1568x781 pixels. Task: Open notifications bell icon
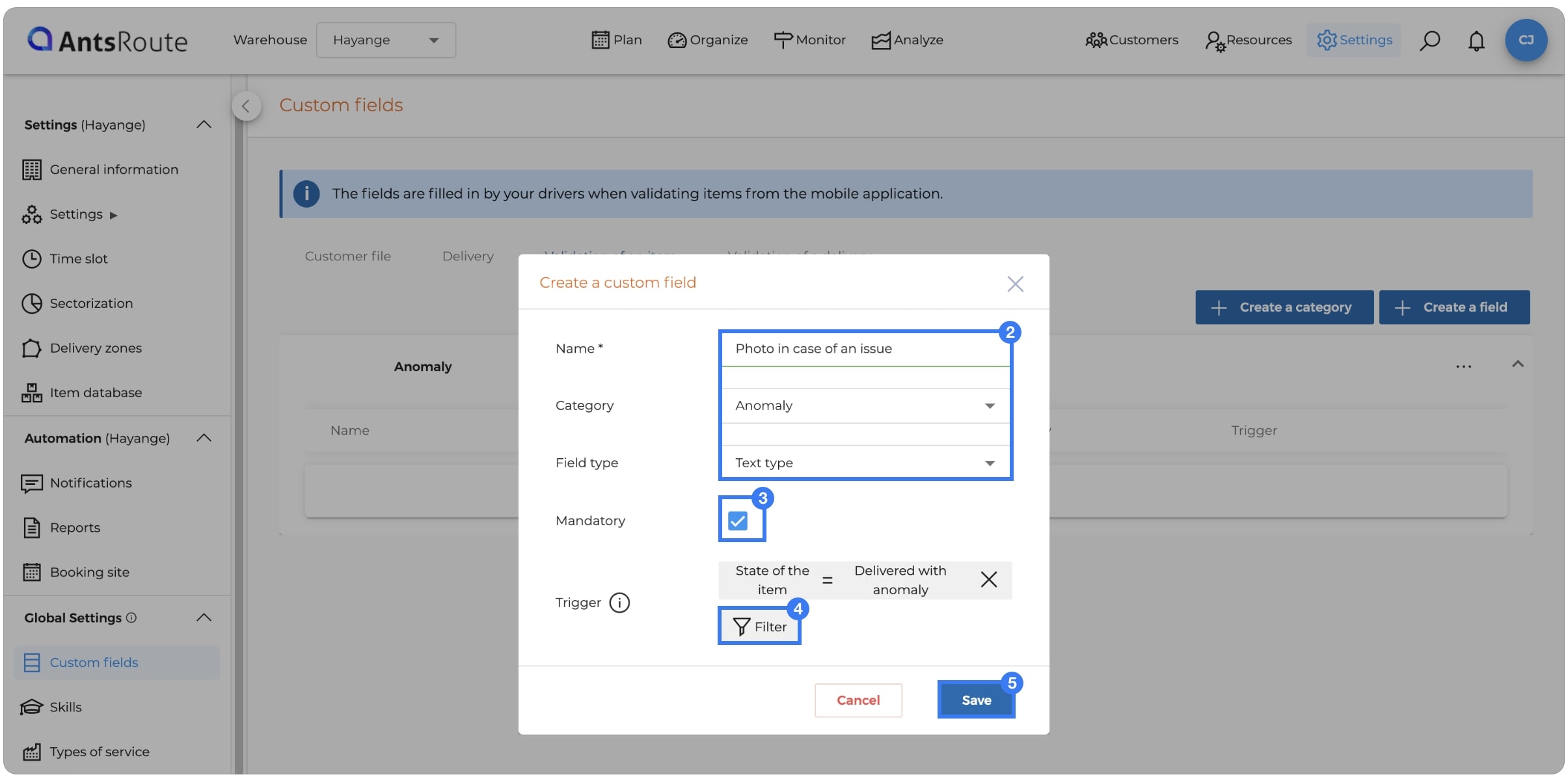point(1476,40)
